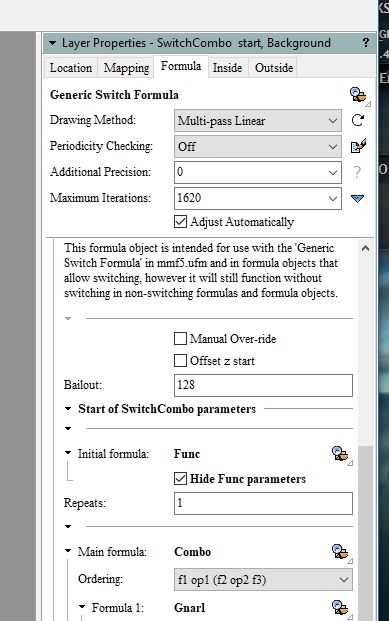Open browse icon for Formula 1 Gnarl
This screenshot has height=621, width=389.
click(x=340, y=608)
